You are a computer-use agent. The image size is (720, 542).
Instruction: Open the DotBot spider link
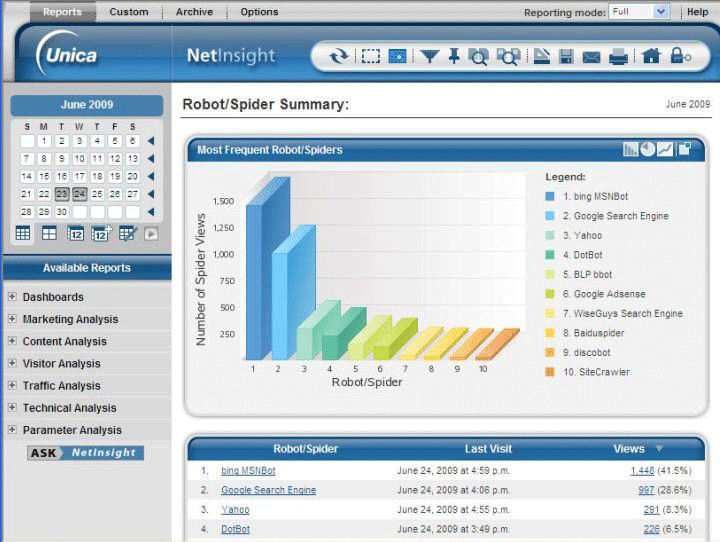tap(236, 529)
